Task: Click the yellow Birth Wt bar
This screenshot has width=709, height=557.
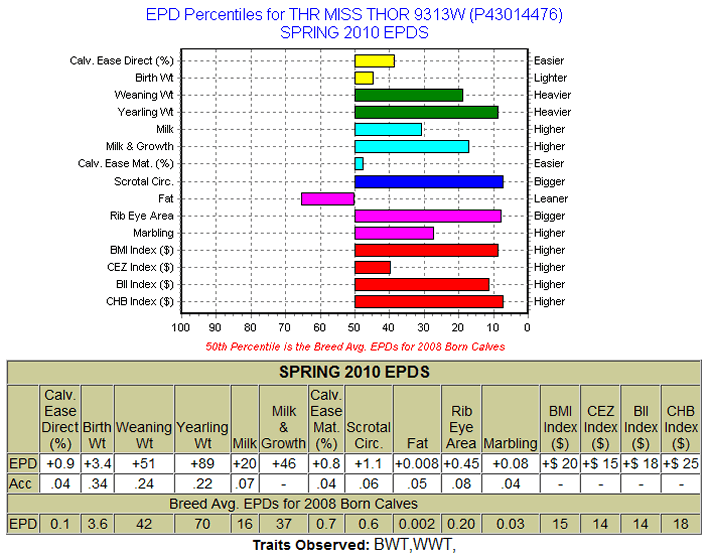Action: tap(364, 78)
